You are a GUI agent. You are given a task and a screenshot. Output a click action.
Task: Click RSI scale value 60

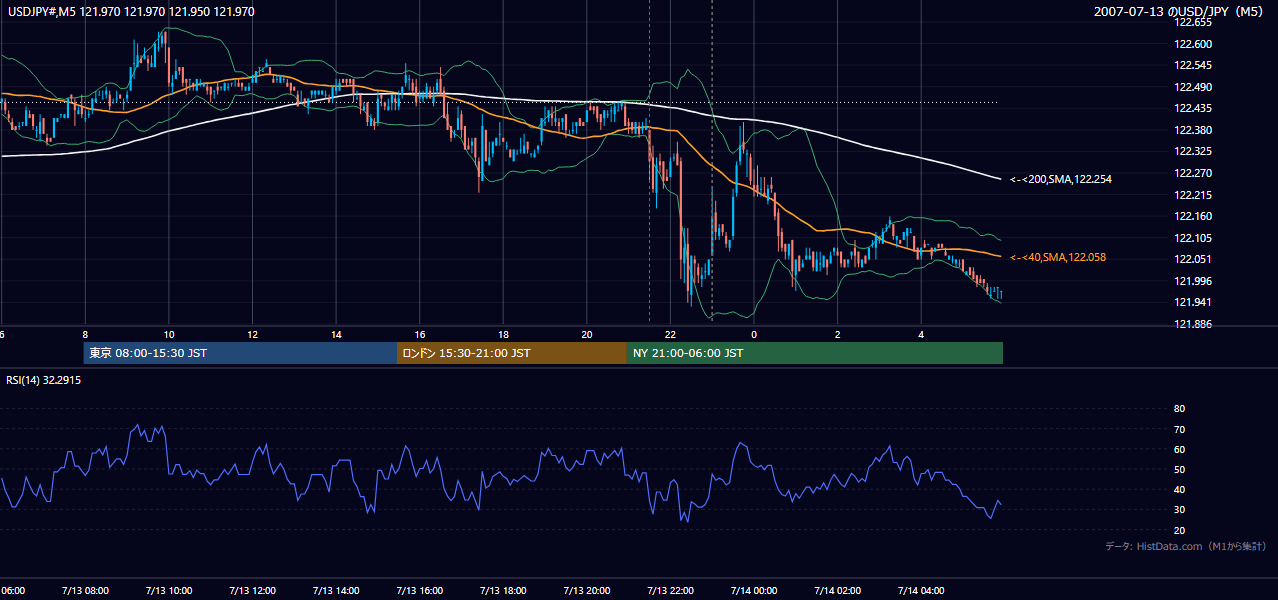1179,449
